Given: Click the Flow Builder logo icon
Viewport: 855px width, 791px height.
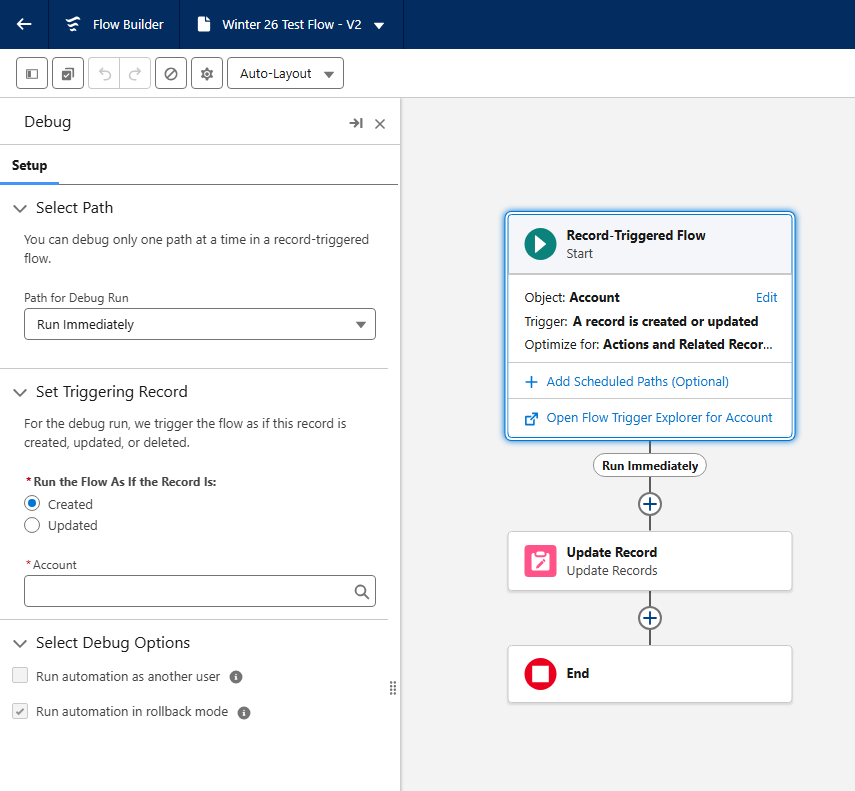Looking at the screenshot, I should click(73, 25).
